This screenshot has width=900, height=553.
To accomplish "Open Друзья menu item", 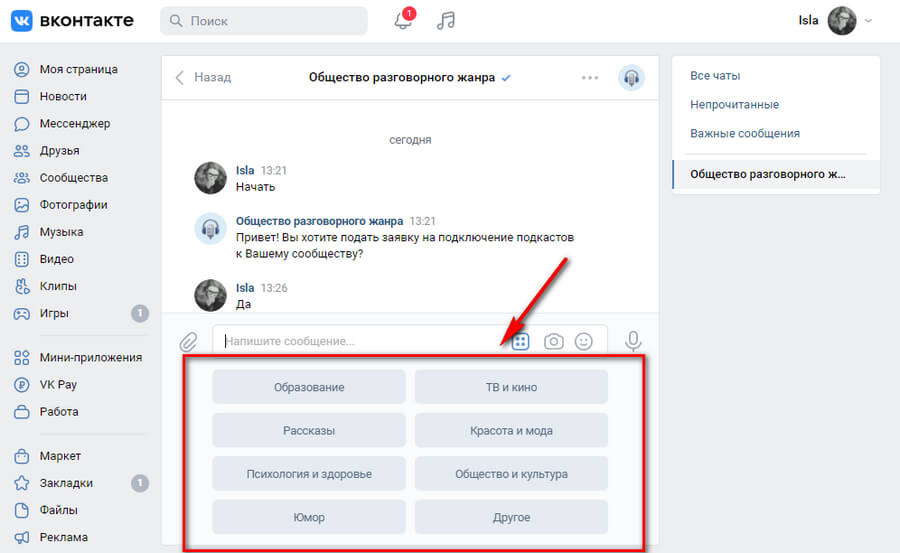I will click(59, 150).
